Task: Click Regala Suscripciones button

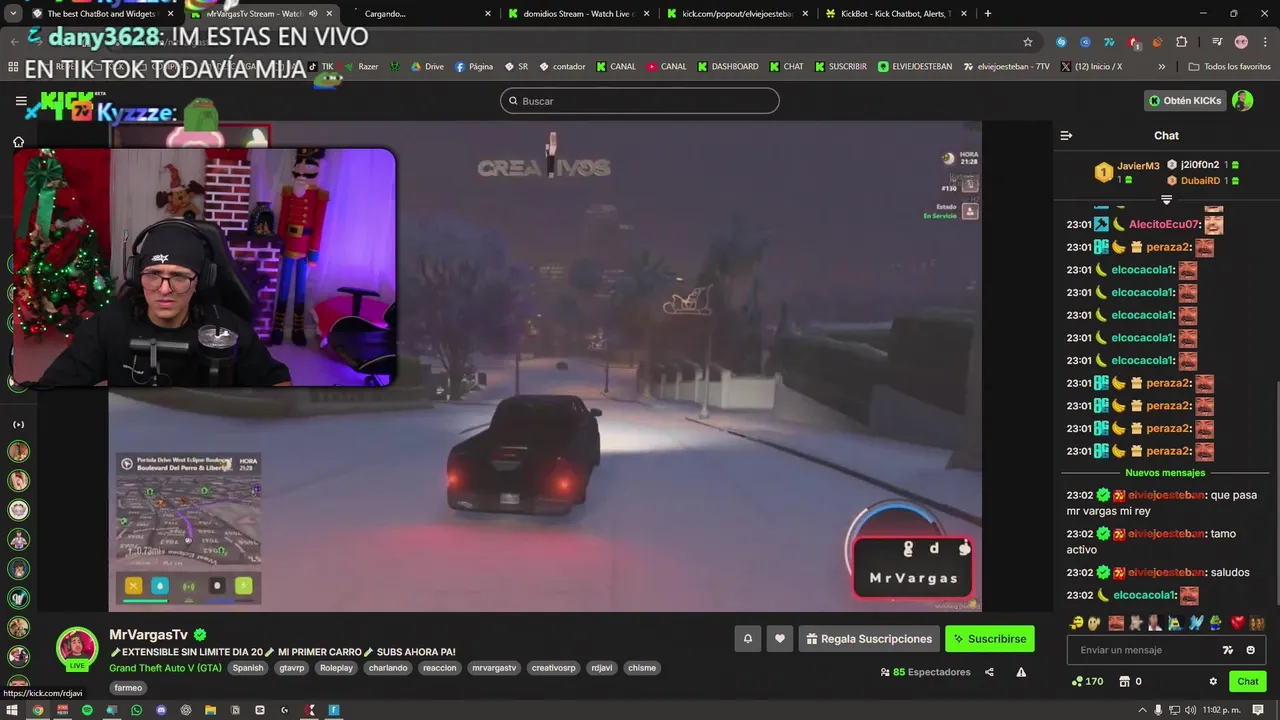Action: coord(868,639)
